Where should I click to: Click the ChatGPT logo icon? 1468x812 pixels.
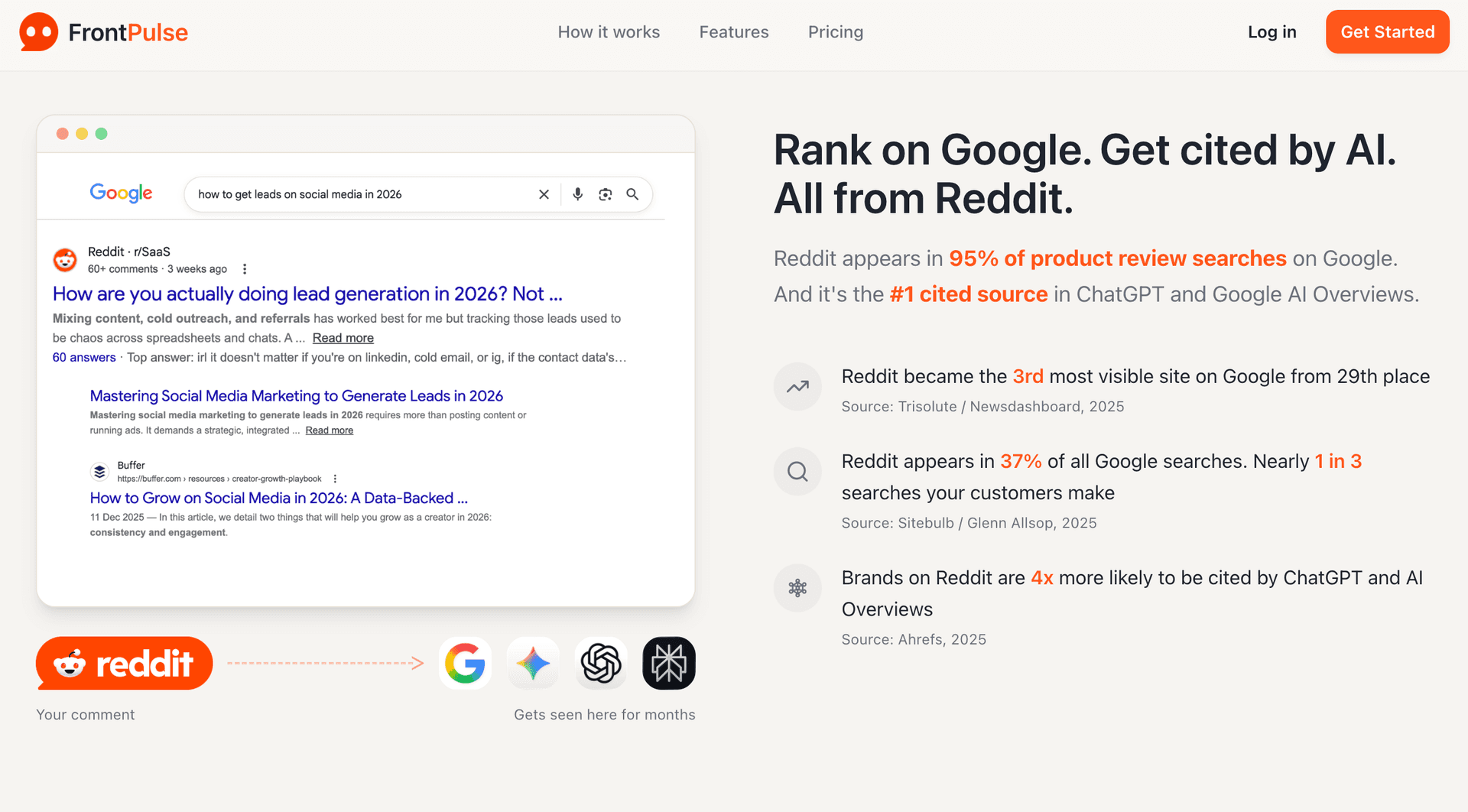coord(601,663)
